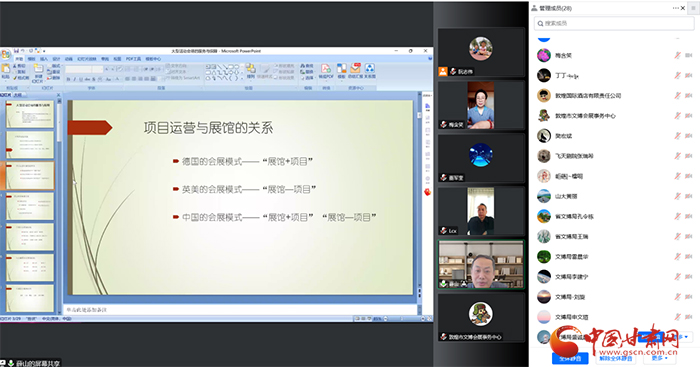Image resolution: width=700 pixels, height=367 pixels.
Task: Open the bottom 更多 dropdown in members panel
Action: 659,358
